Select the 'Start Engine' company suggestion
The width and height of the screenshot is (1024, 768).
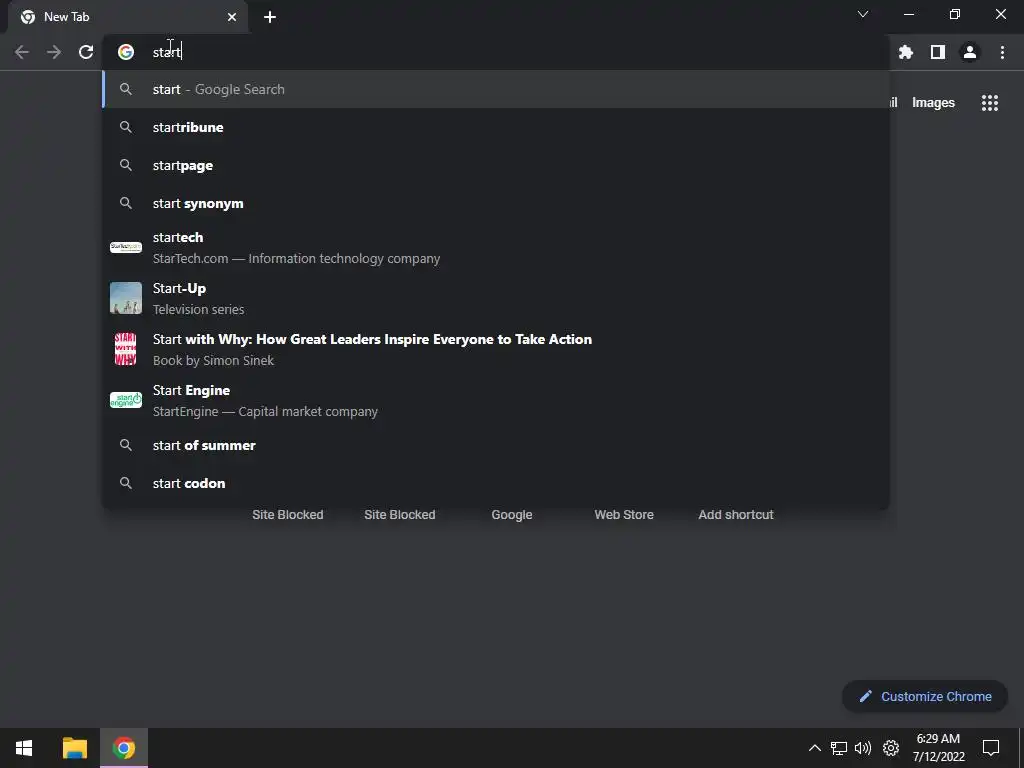click(x=496, y=400)
